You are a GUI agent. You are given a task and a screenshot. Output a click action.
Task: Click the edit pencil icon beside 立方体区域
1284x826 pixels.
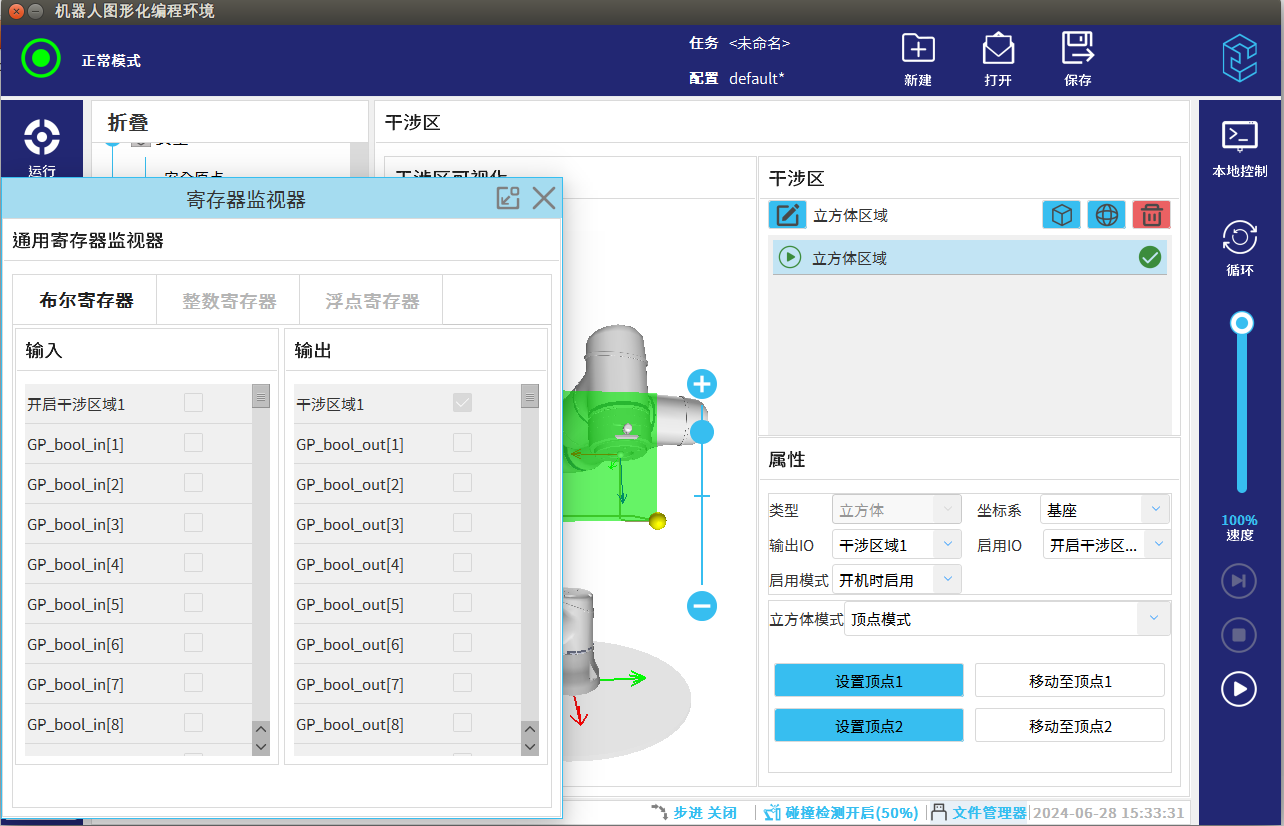coord(787,215)
